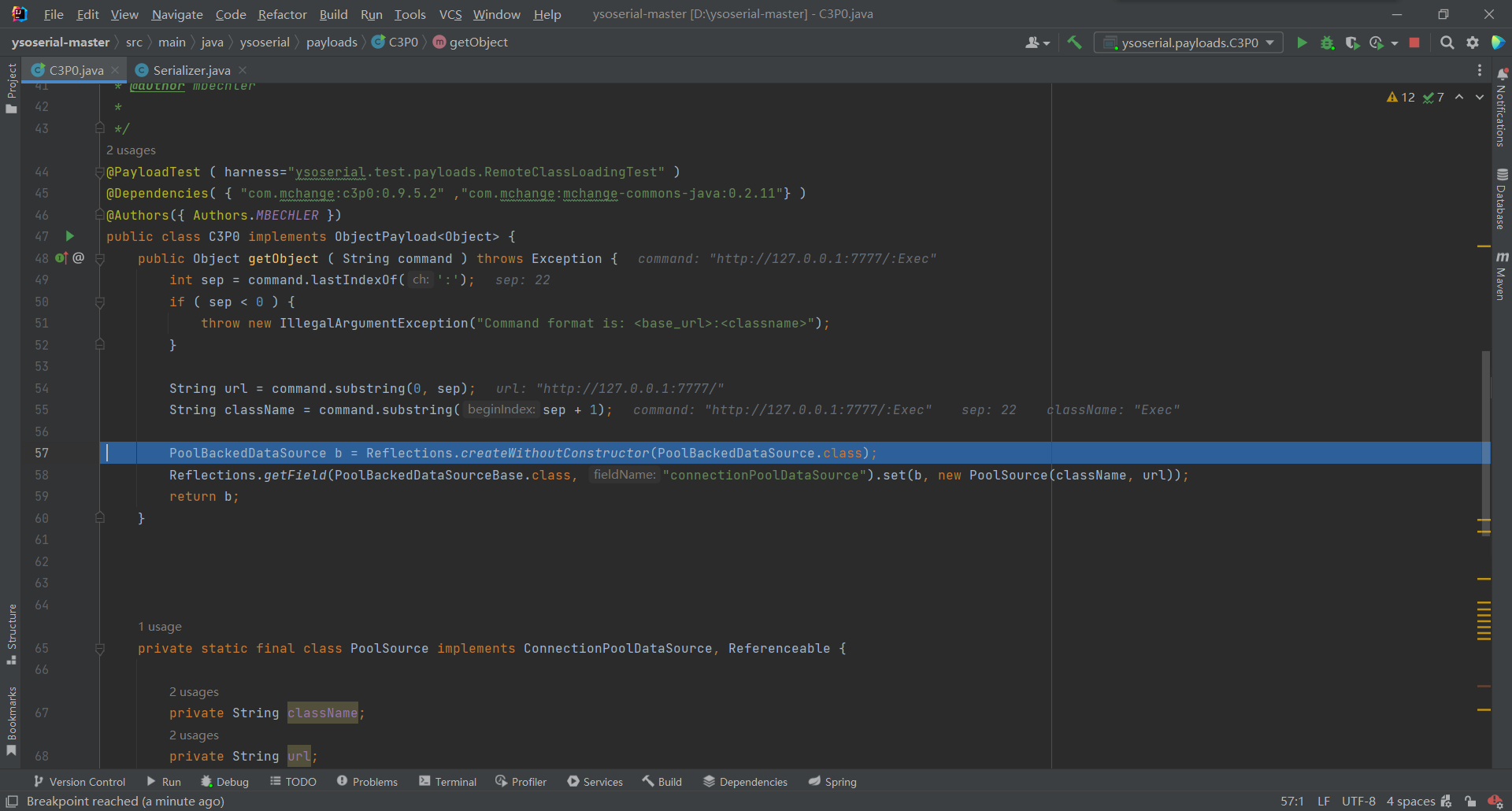
Task: Expand the profiler run options arrow
Action: [x=1395, y=43]
